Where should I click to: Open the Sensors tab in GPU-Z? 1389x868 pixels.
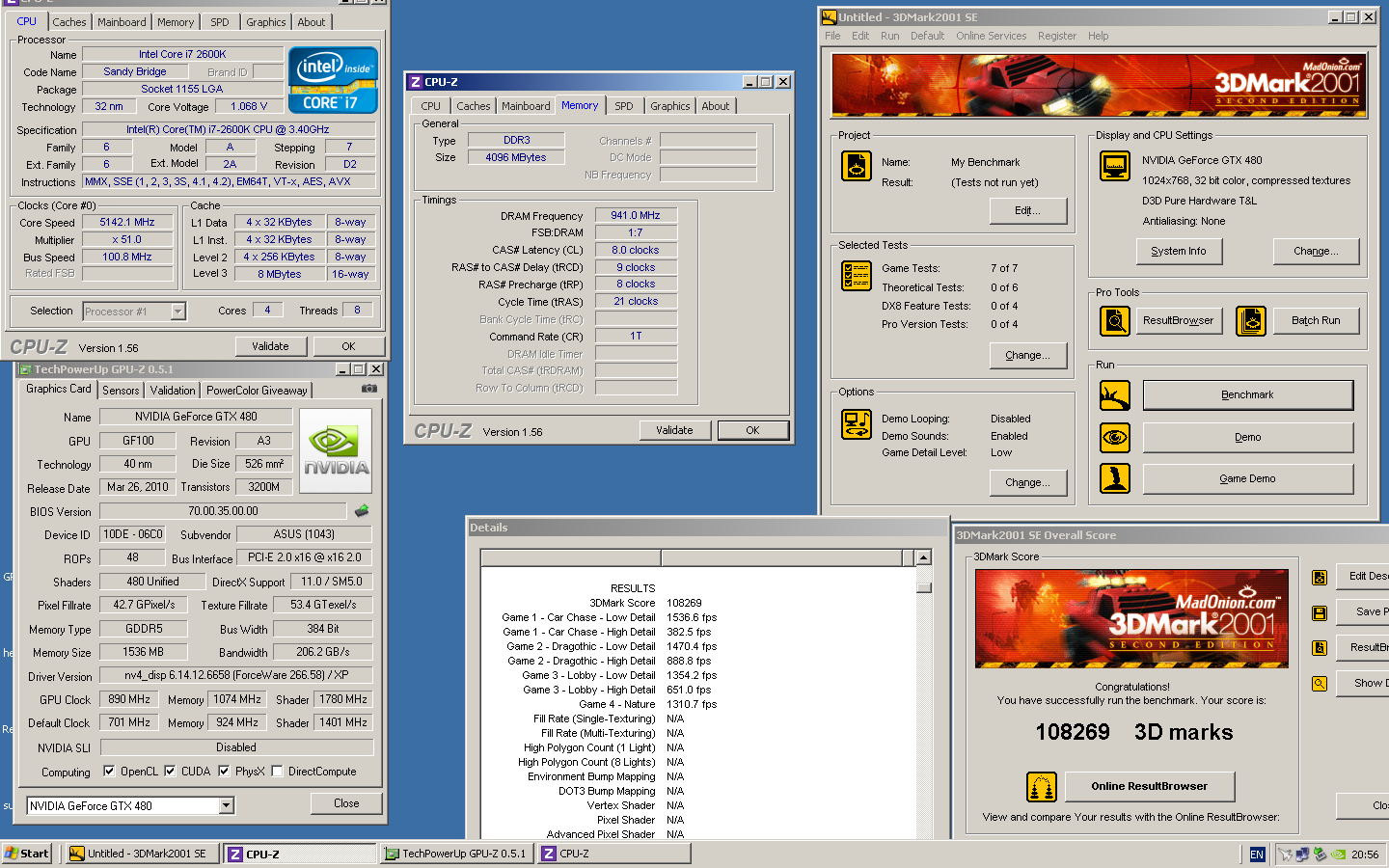point(121,391)
